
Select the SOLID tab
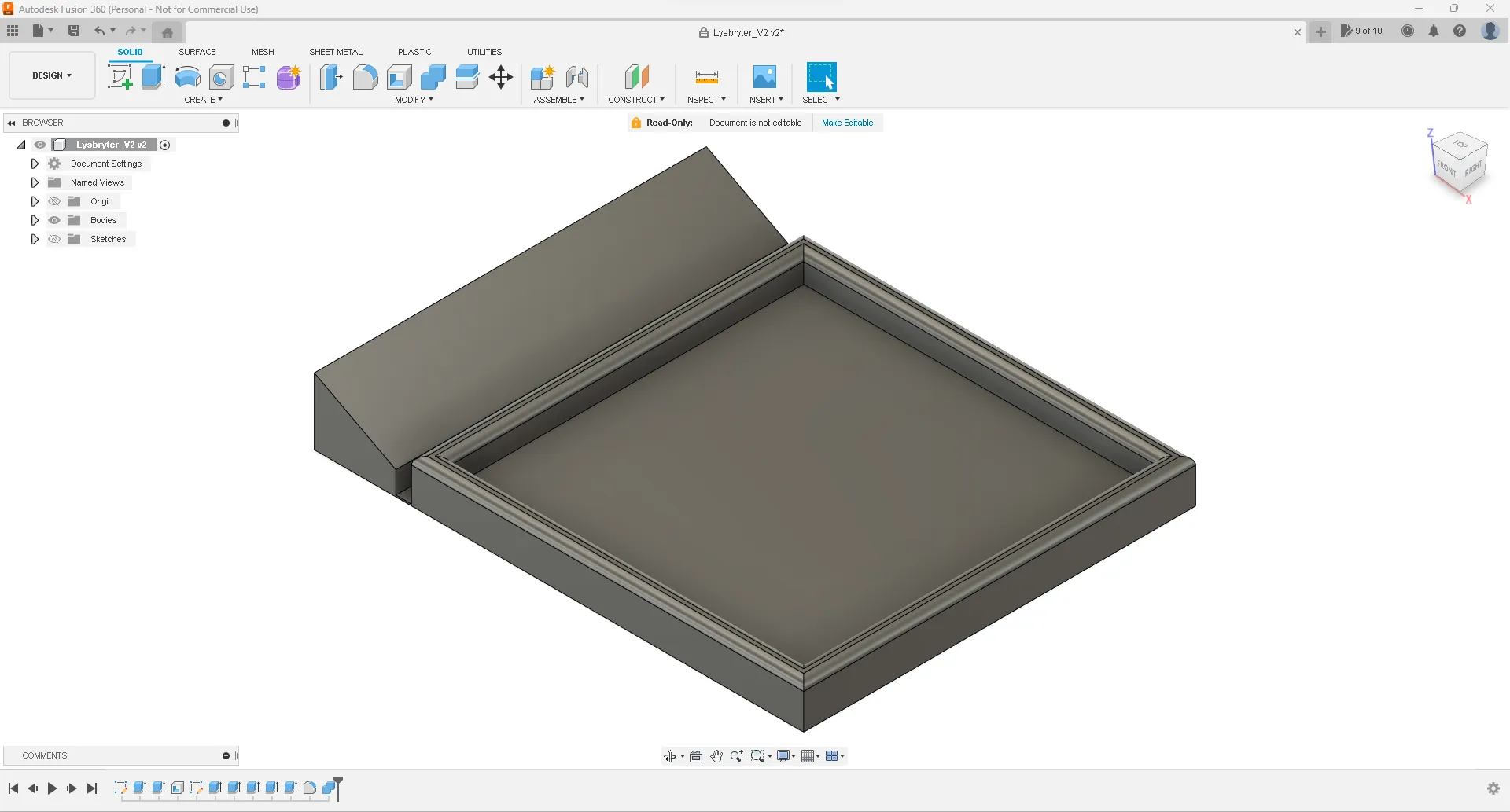click(x=131, y=52)
